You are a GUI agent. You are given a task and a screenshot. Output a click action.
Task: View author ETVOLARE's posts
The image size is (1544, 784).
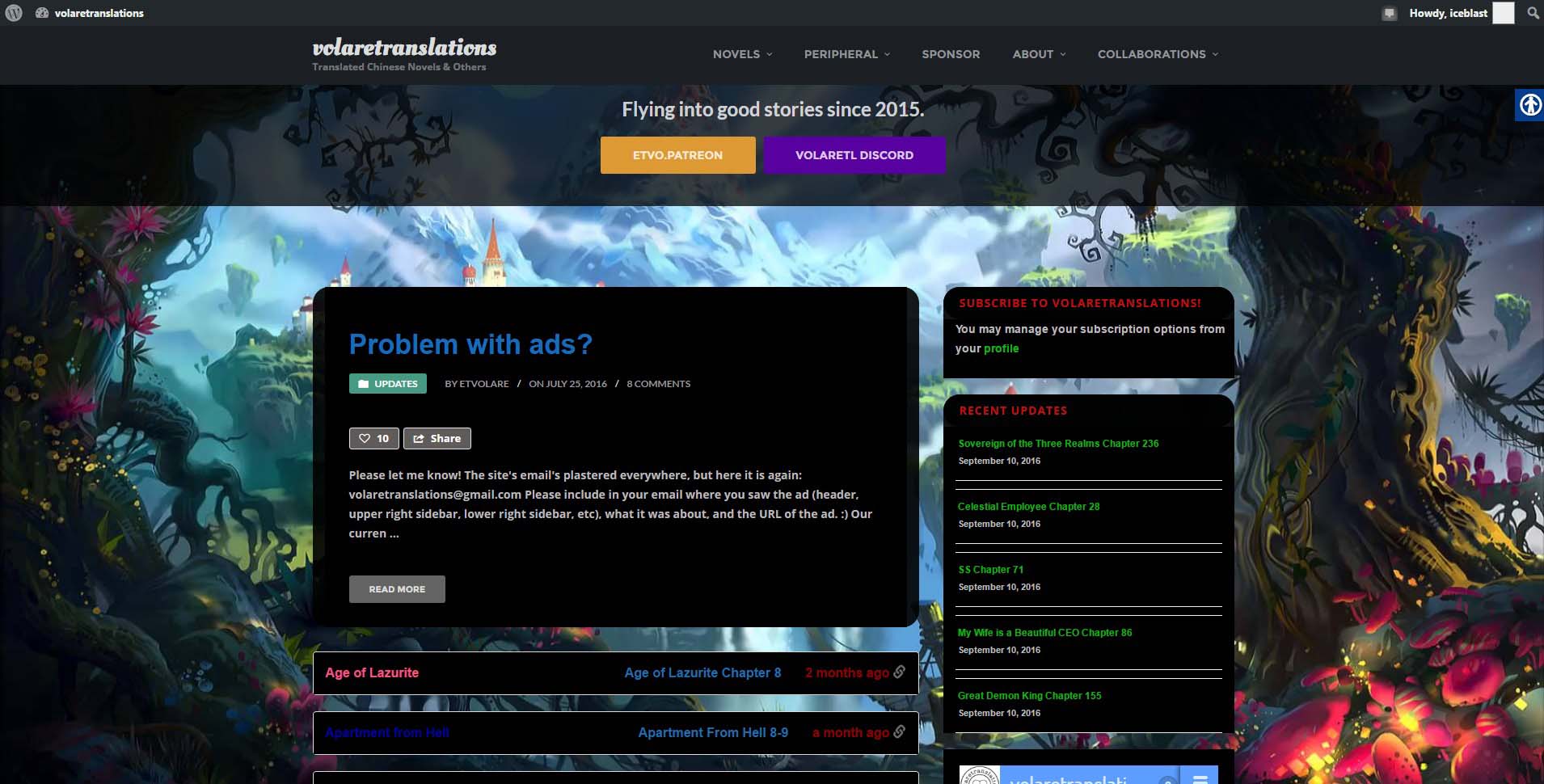484,384
